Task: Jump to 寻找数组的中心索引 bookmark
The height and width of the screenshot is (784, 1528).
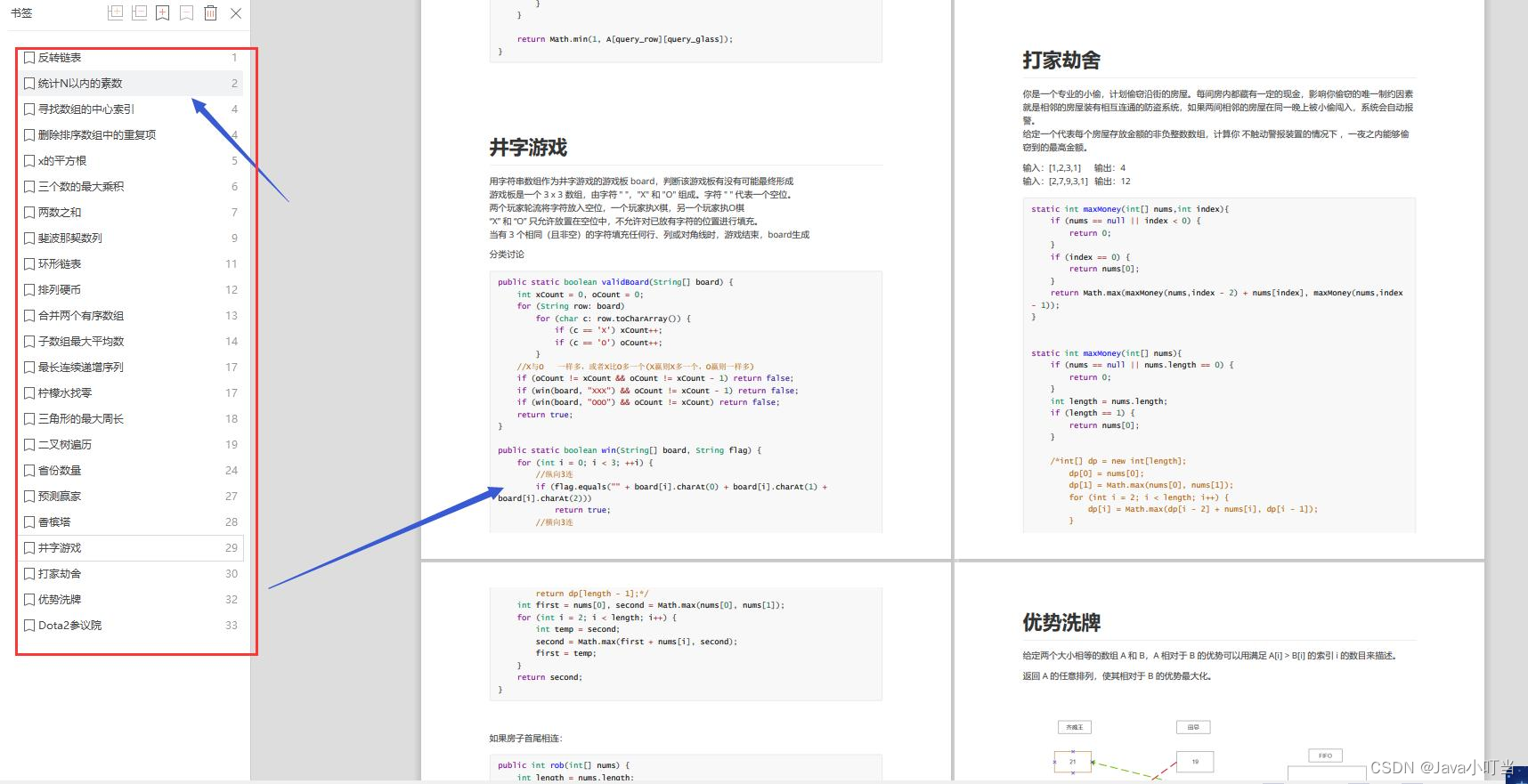Action: point(131,109)
